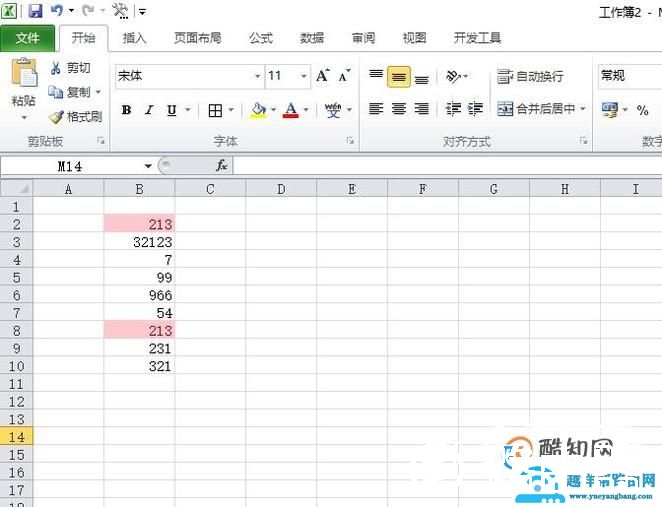Switch to the 审阅 Review tab
Viewport: 662px width, 507px height.
pos(364,38)
